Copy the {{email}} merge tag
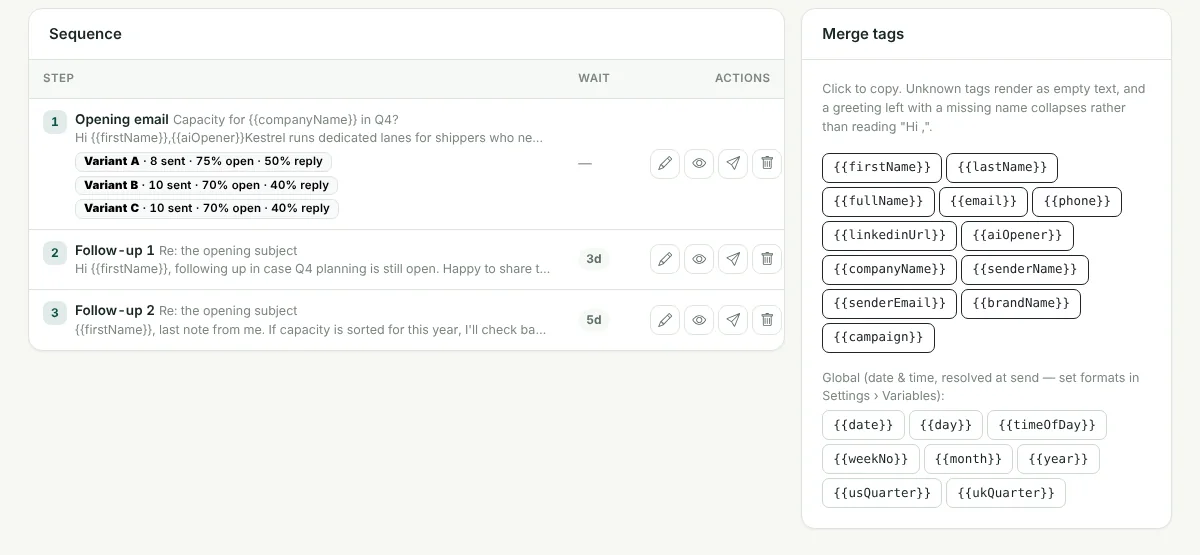Viewport: 1200px width, 555px height. click(x=983, y=201)
